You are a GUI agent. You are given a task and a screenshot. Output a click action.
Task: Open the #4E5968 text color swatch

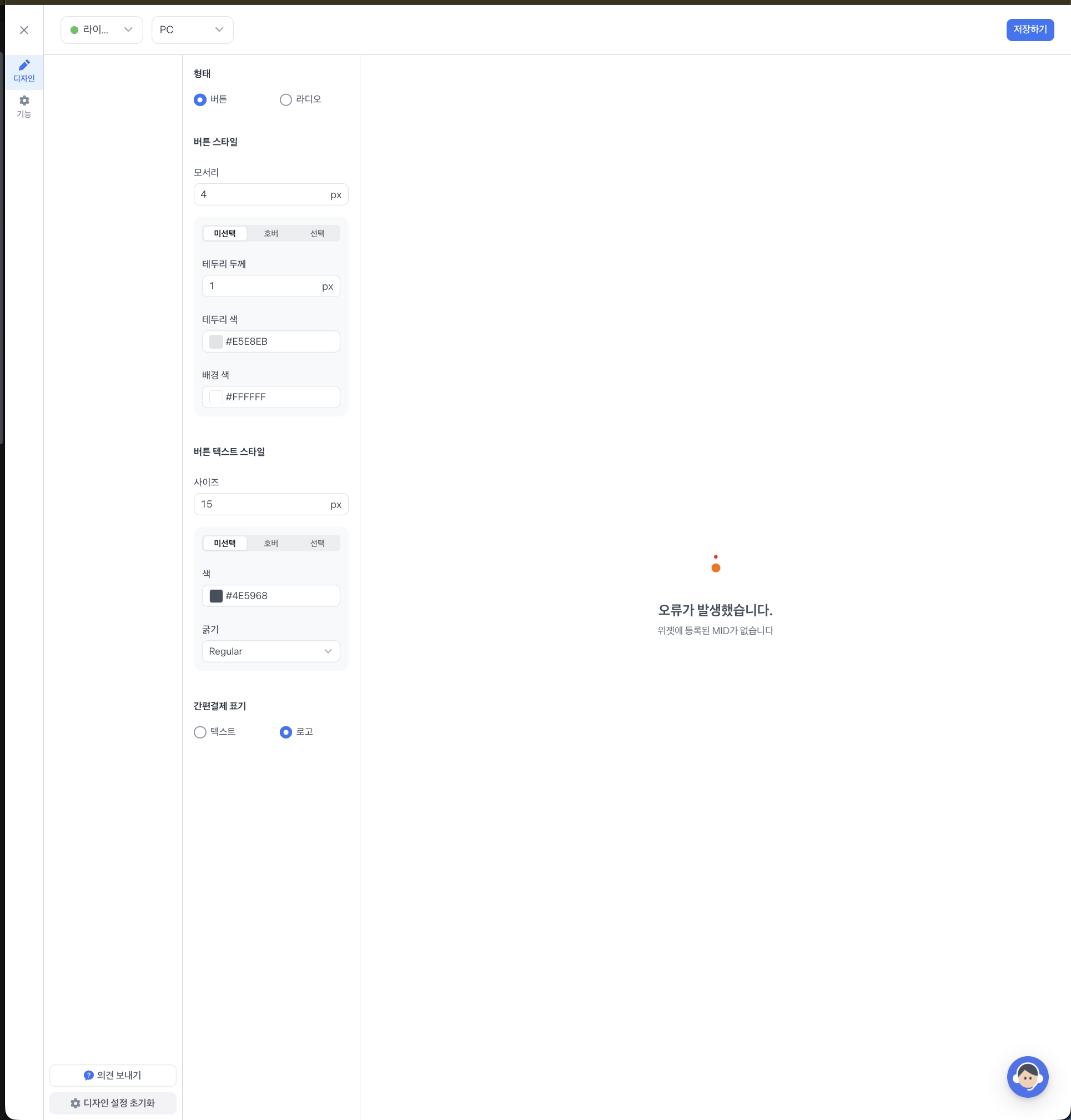(x=216, y=596)
